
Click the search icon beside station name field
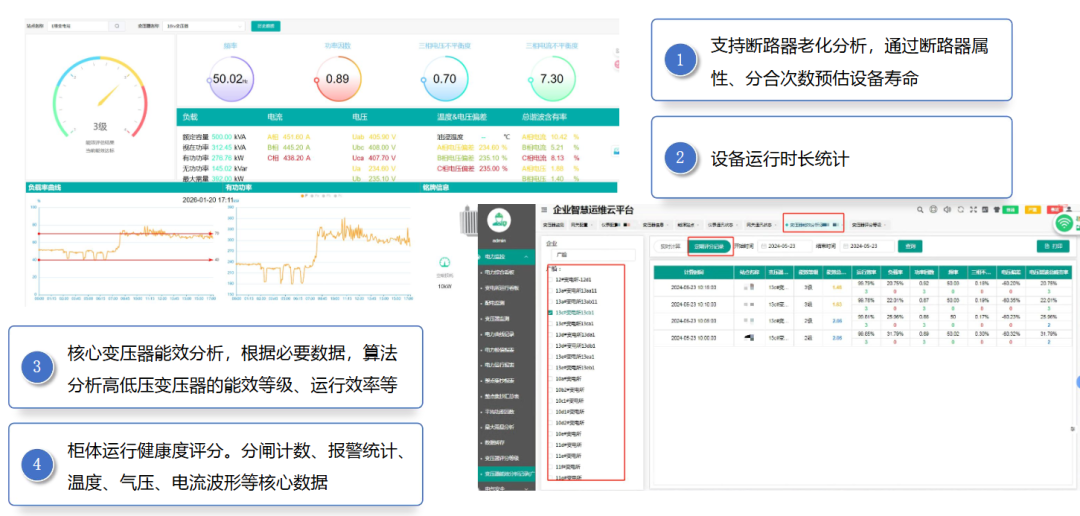coord(117,26)
